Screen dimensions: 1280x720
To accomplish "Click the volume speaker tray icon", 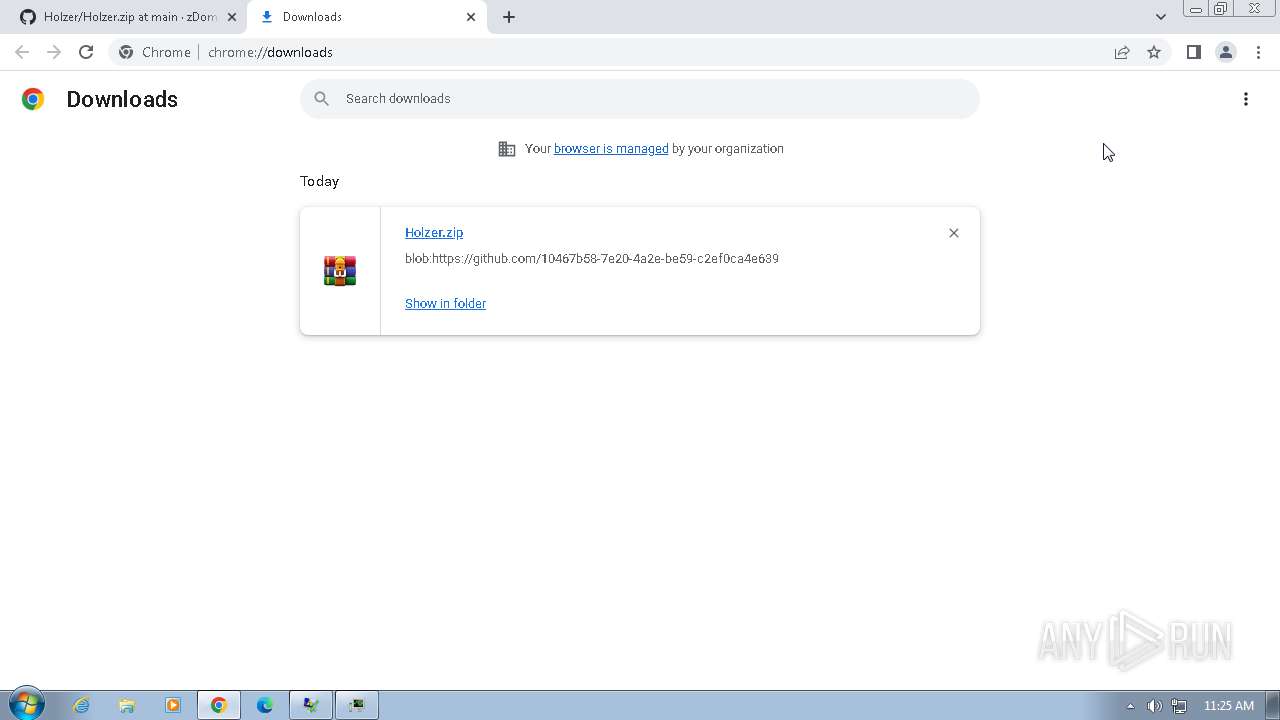I will [1155, 706].
